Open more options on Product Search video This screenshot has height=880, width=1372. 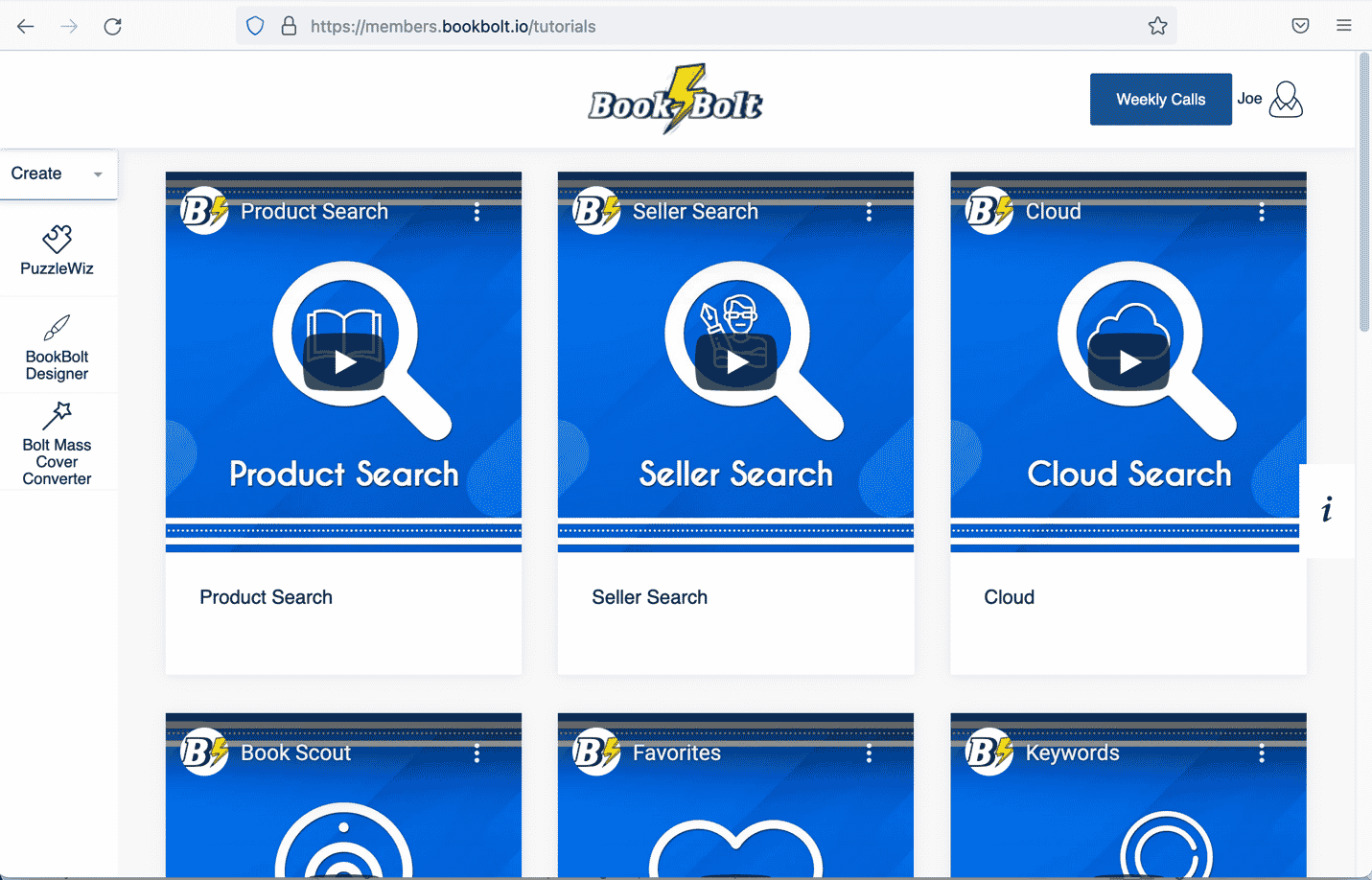tap(477, 212)
